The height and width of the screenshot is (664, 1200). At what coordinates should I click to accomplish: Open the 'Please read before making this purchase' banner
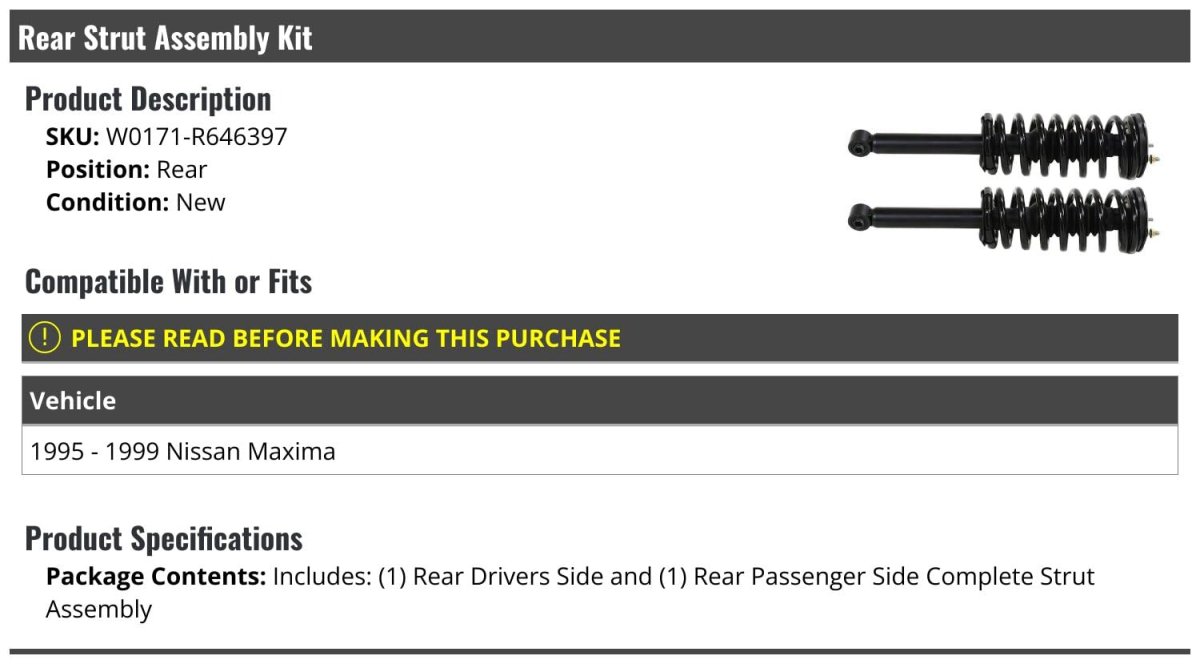coord(345,338)
